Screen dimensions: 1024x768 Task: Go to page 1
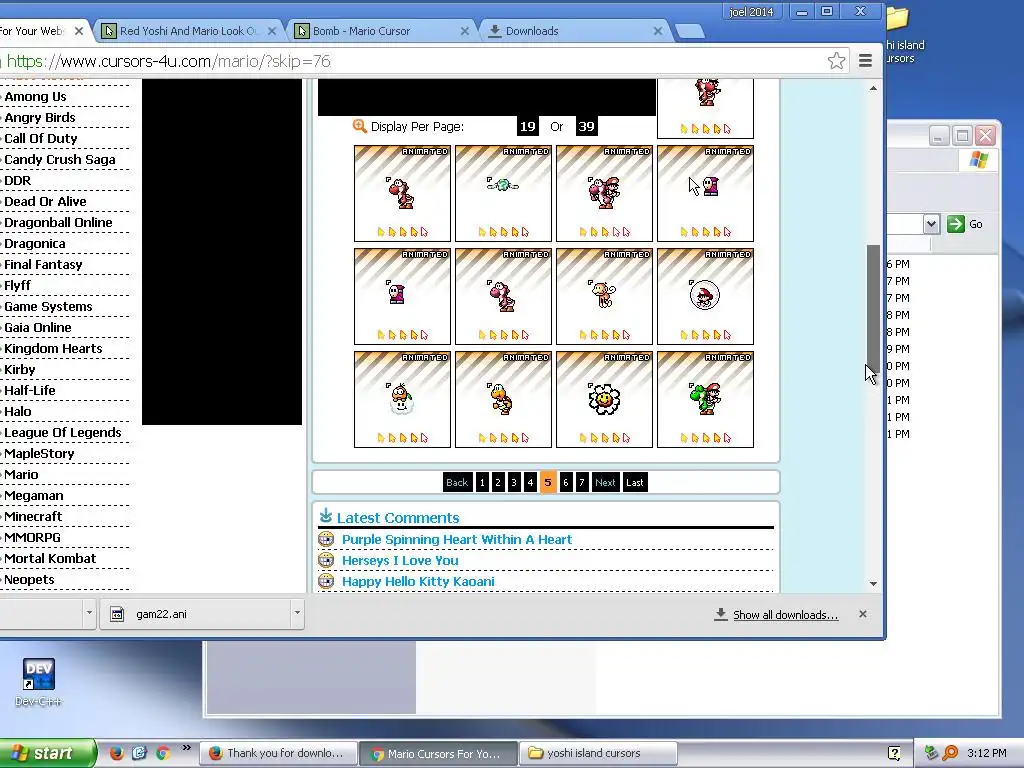coord(482,482)
